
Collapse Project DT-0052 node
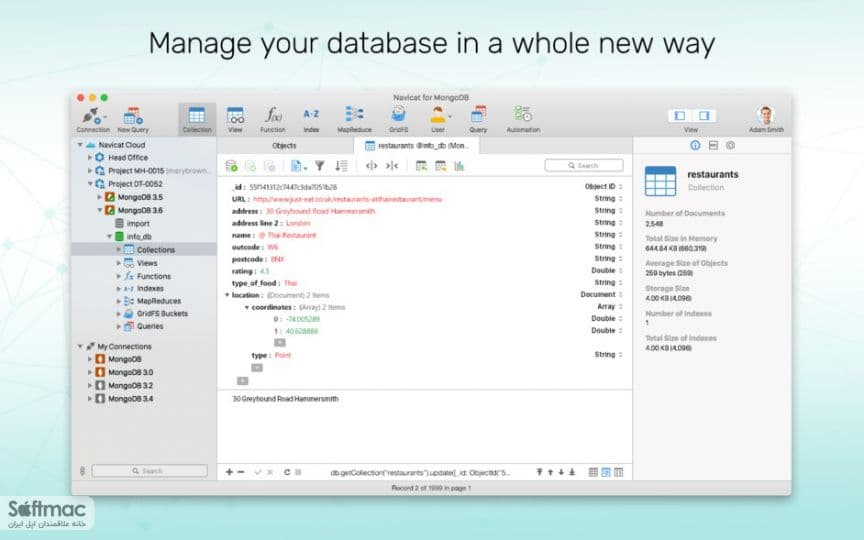tap(90, 184)
